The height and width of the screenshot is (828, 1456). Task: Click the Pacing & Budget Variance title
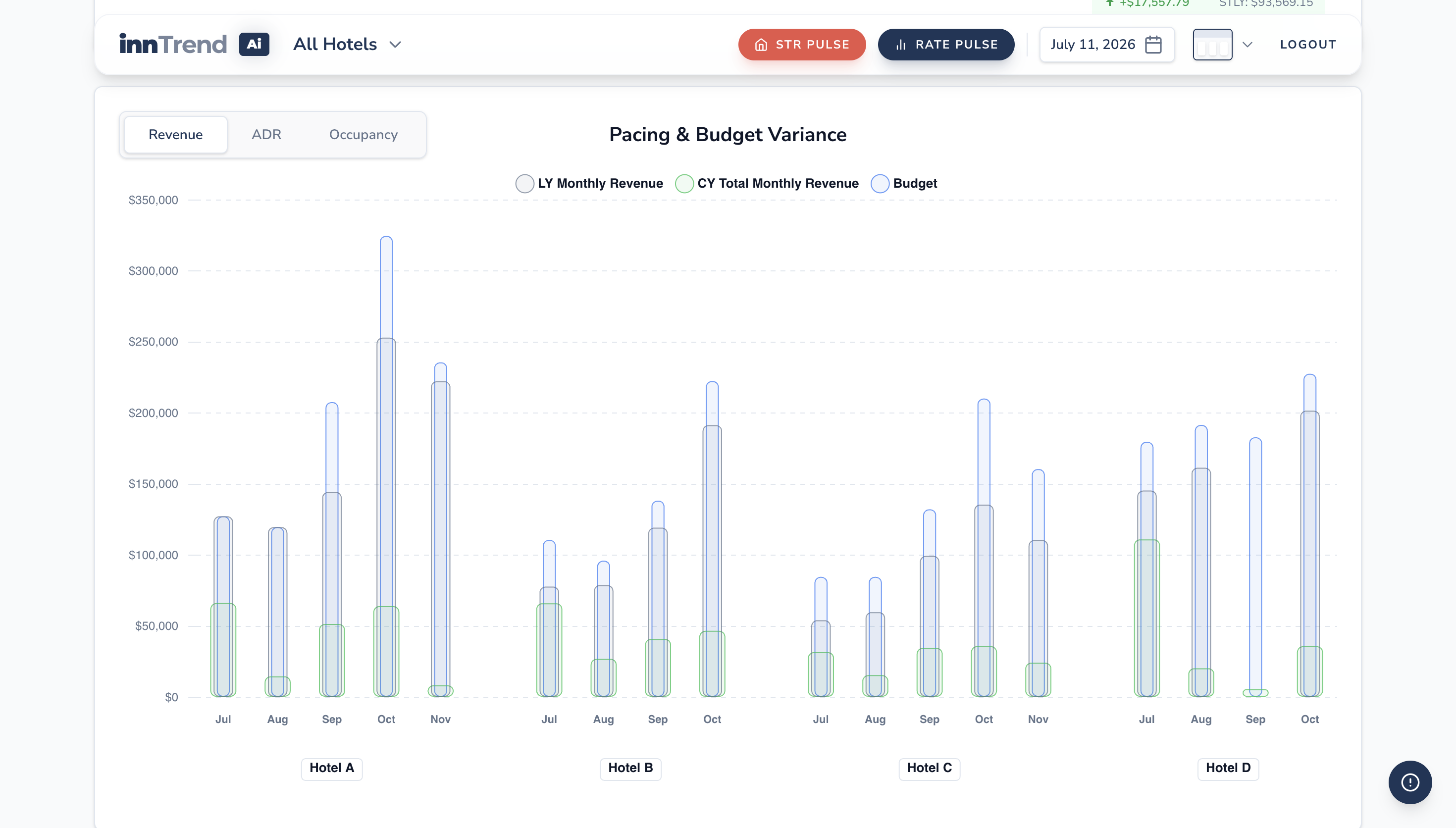coord(728,135)
